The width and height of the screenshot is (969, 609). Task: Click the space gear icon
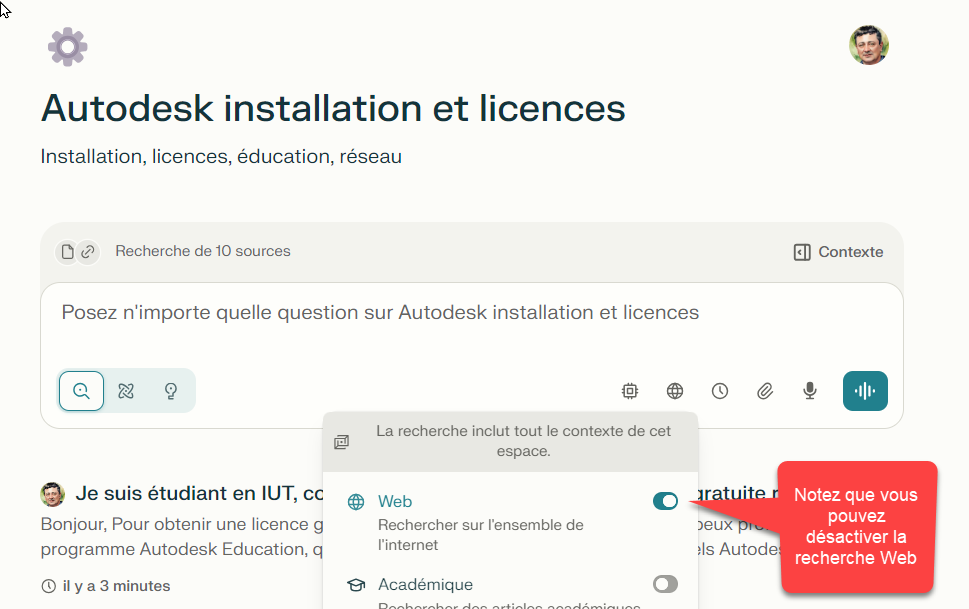pos(67,47)
